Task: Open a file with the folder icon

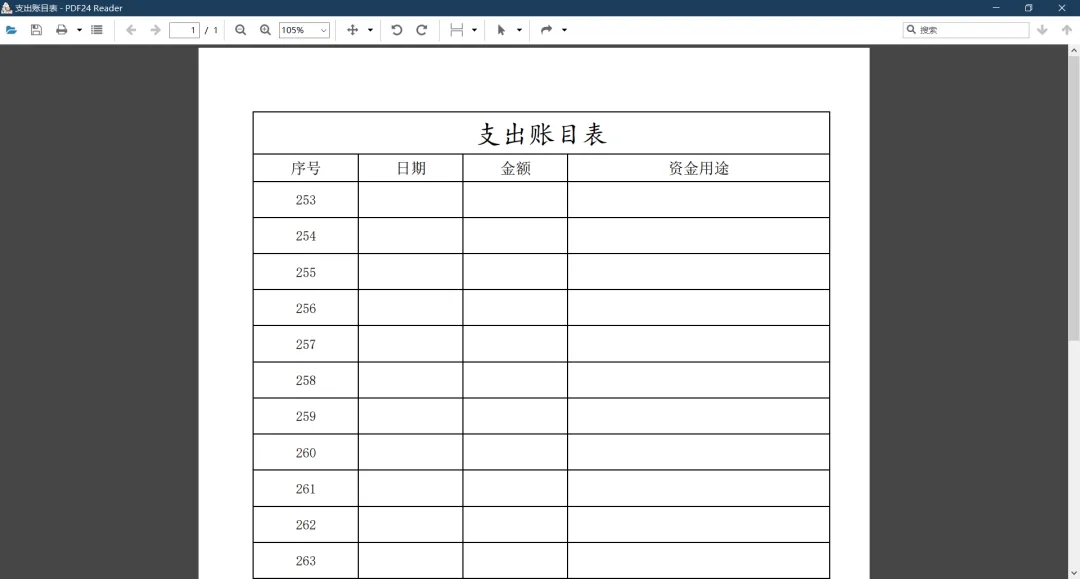Action: click(x=11, y=30)
